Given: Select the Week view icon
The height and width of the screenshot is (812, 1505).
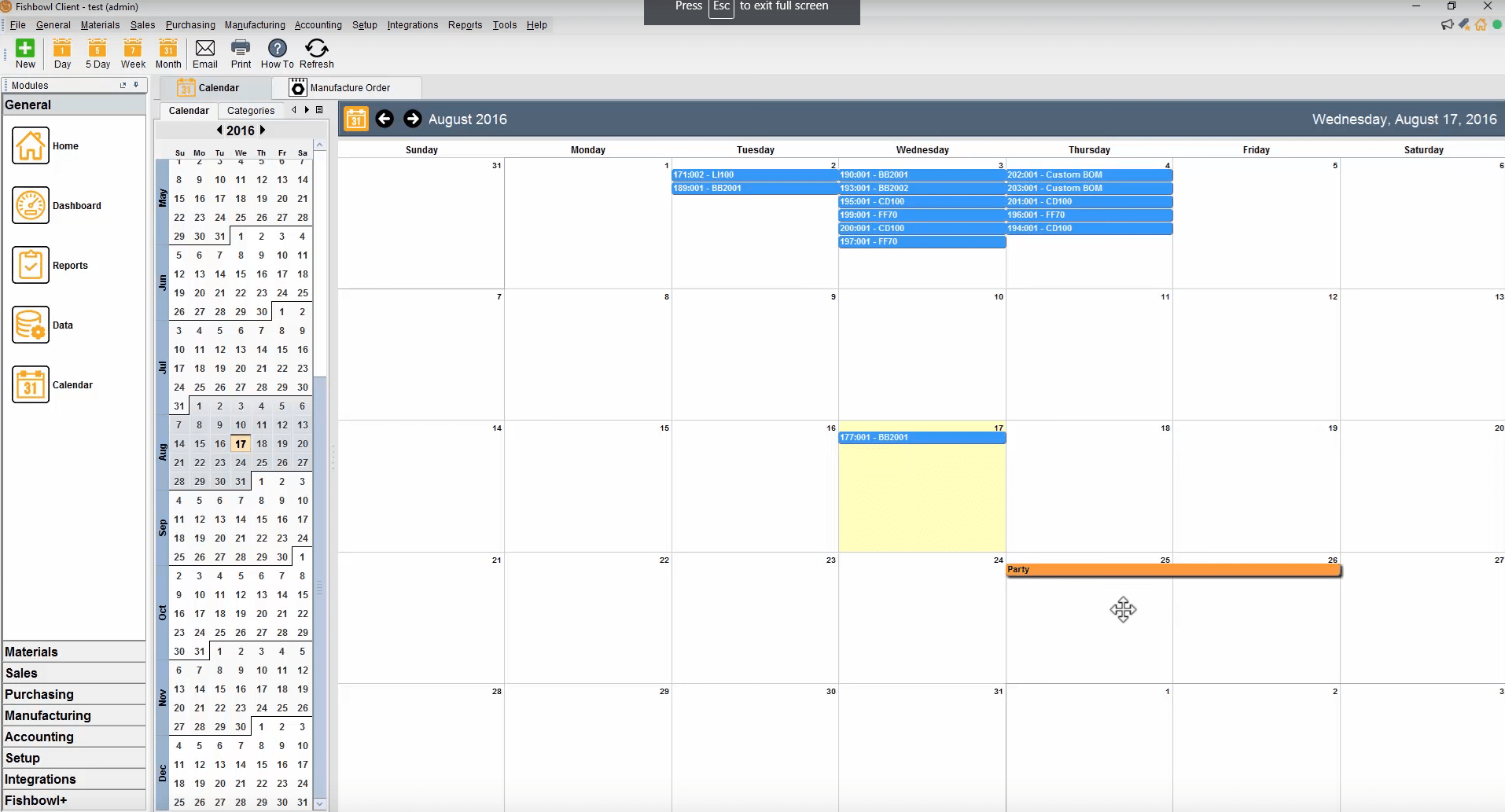Looking at the screenshot, I should point(133,53).
